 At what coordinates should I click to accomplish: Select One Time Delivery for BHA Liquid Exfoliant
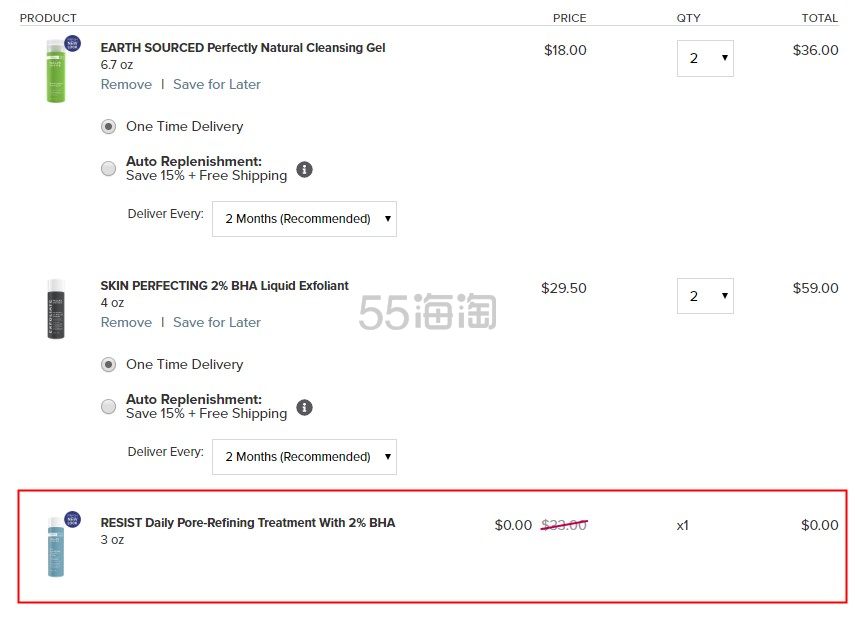pos(109,365)
